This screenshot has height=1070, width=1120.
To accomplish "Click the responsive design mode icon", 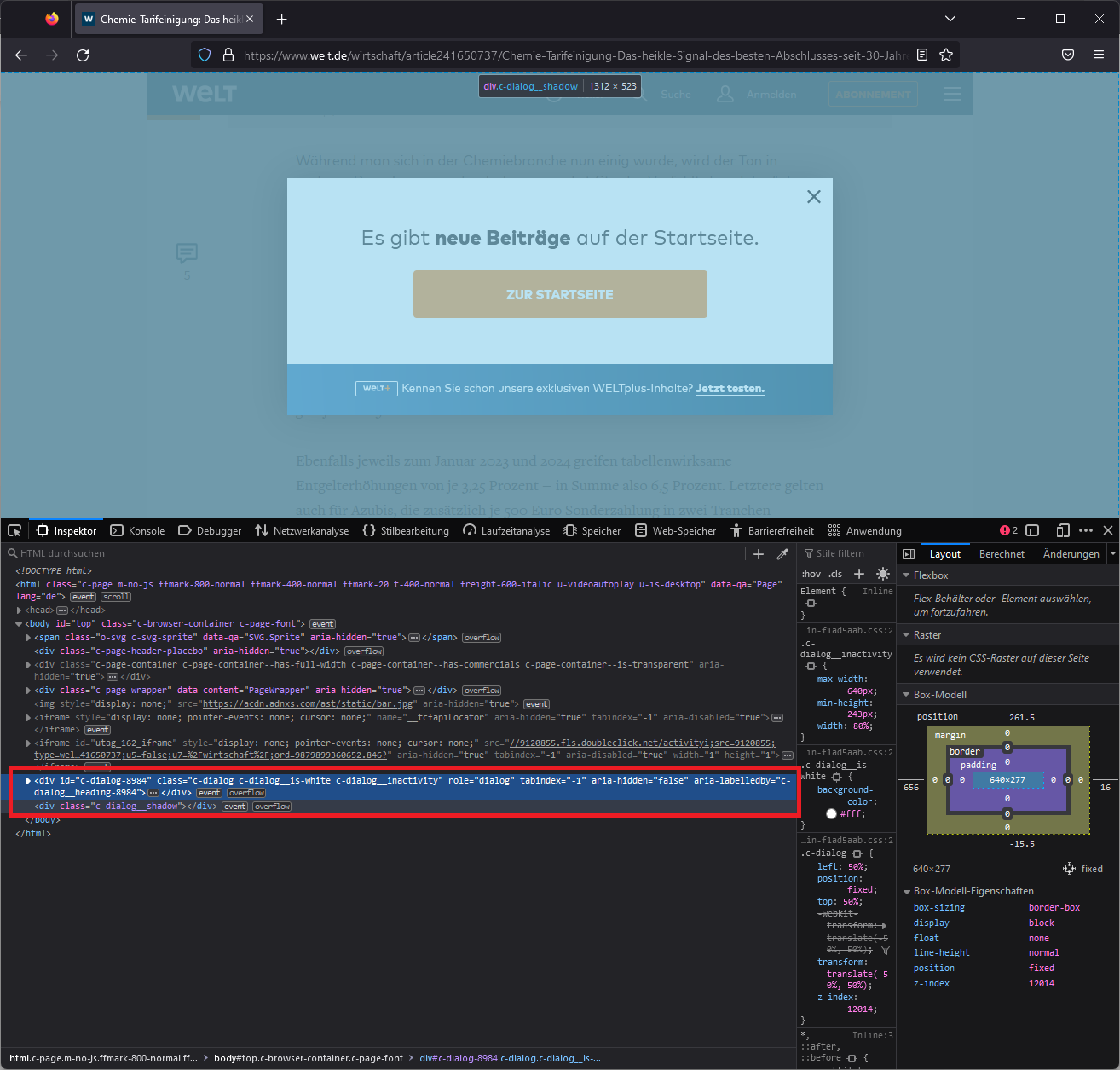I will coord(1063,529).
